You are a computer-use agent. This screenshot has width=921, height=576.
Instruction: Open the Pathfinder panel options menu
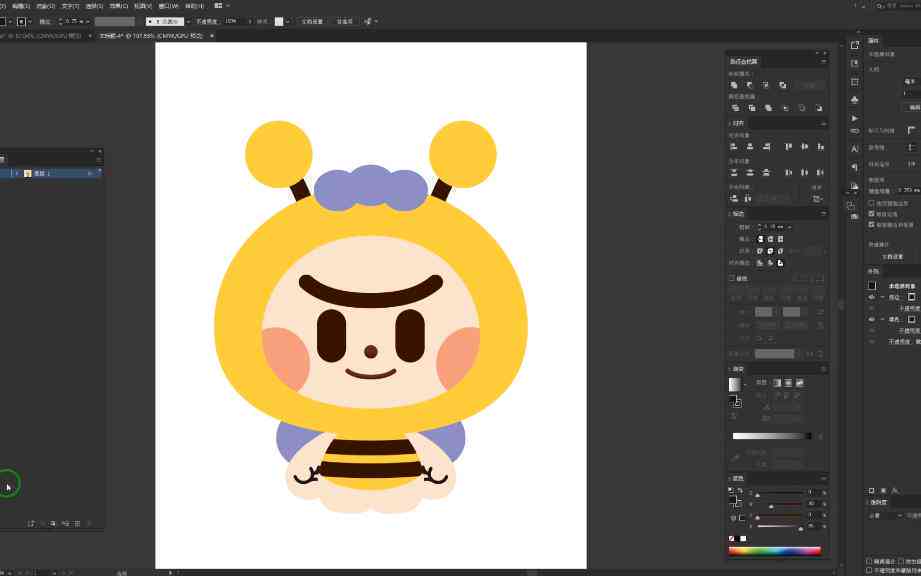(823, 61)
